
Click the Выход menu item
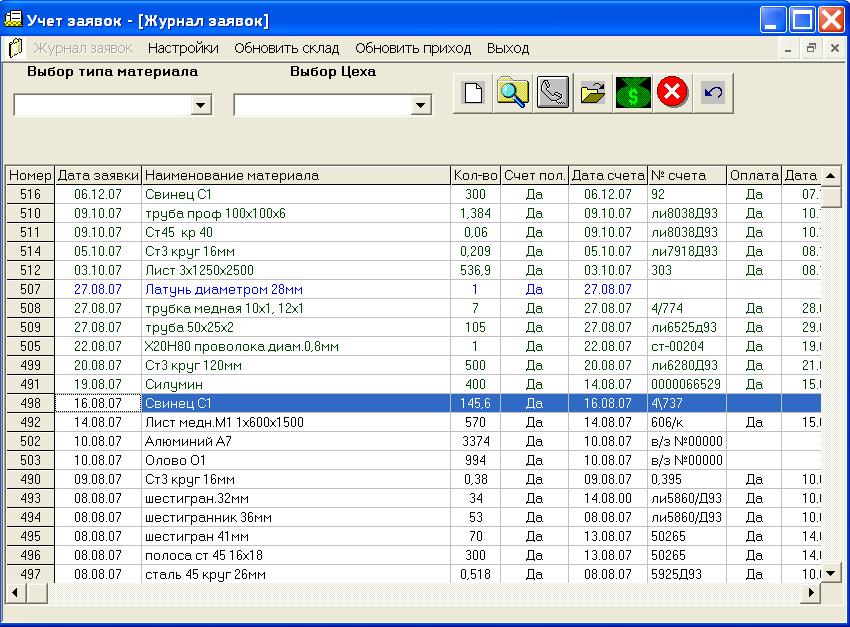tap(508, 48)
